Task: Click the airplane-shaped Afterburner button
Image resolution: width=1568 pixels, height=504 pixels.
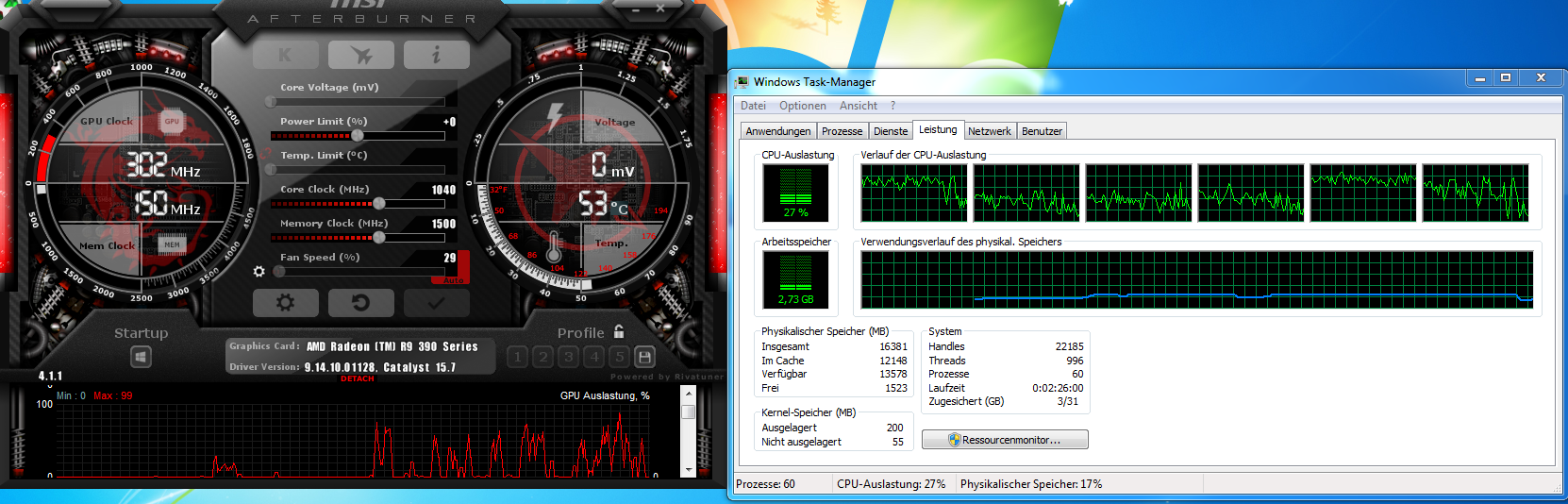Action: click(360, 55)
